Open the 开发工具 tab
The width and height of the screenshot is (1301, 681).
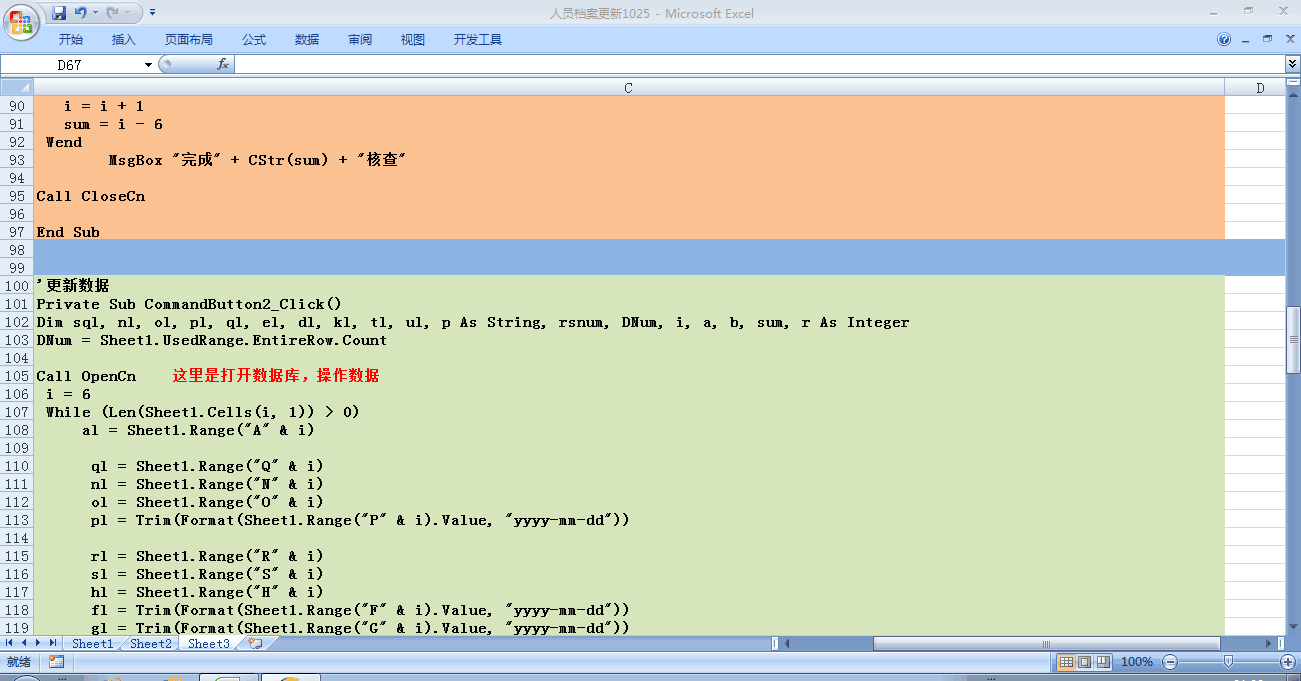[478, 40]
